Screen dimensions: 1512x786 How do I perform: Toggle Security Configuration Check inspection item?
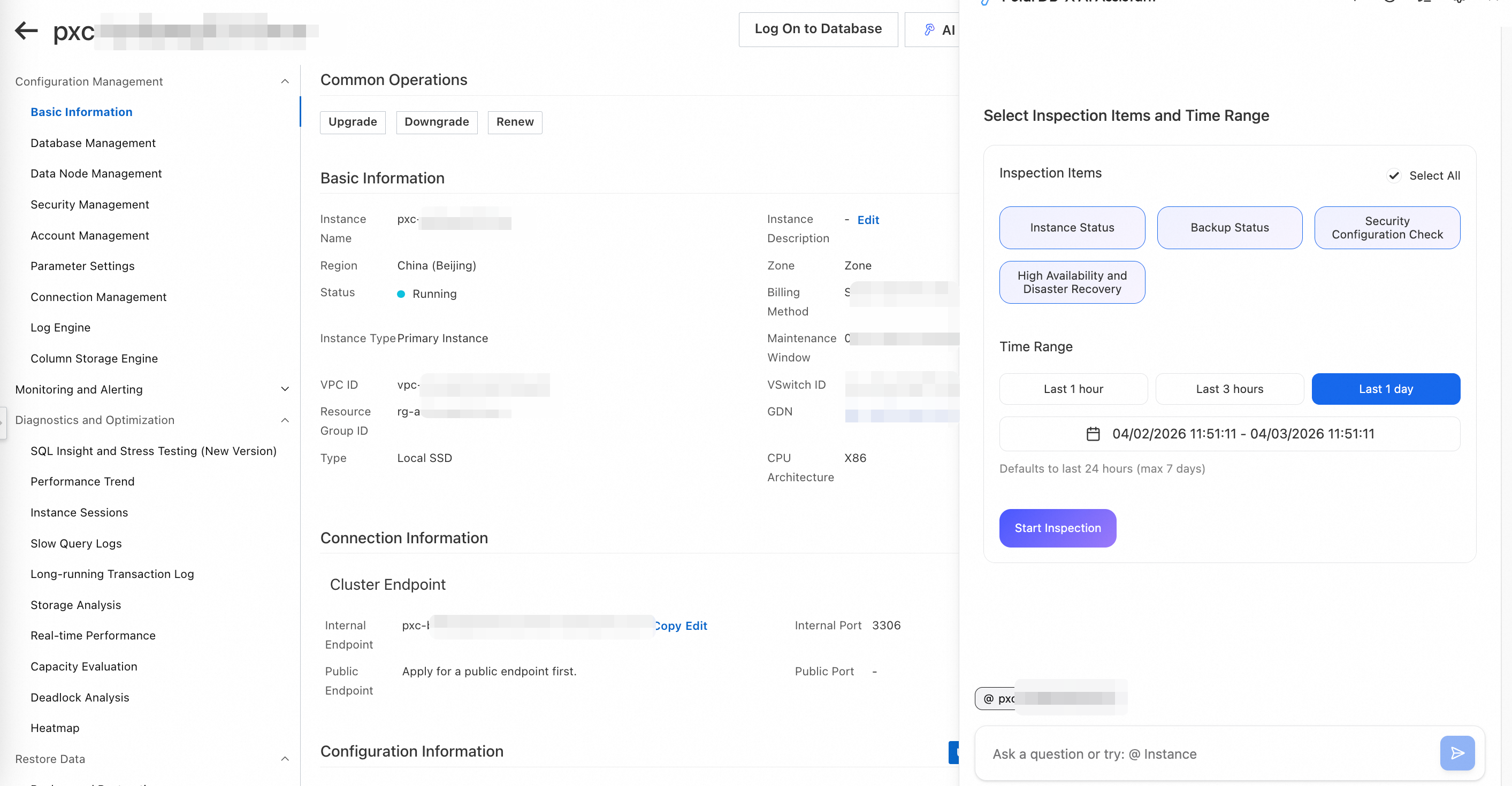point(1386,228)
